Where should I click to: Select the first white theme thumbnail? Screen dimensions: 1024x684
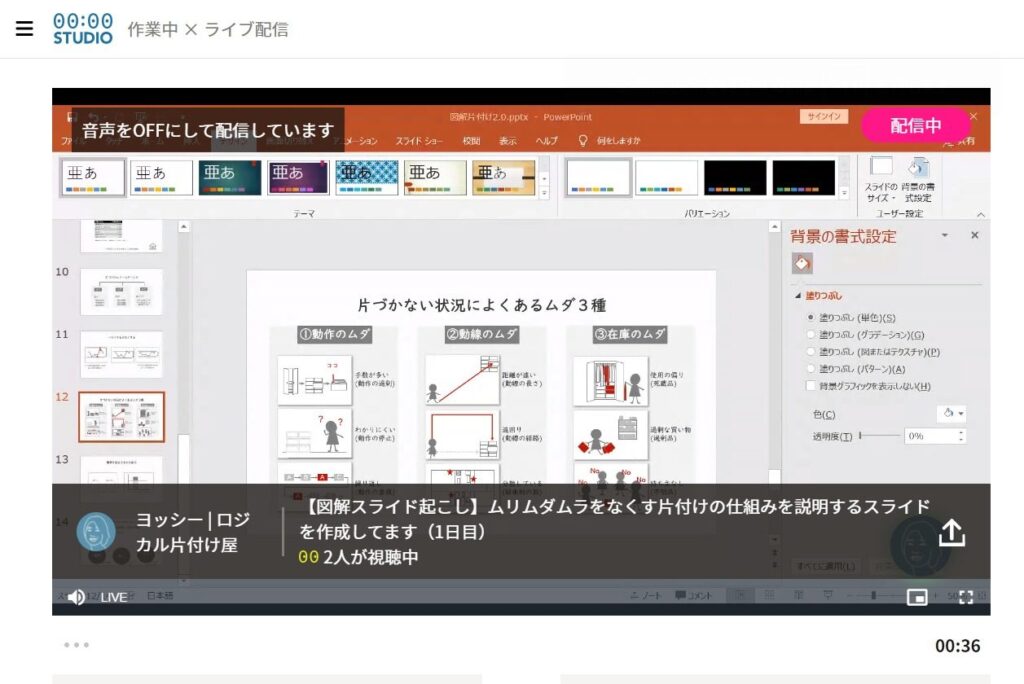(x=93, y=177)
